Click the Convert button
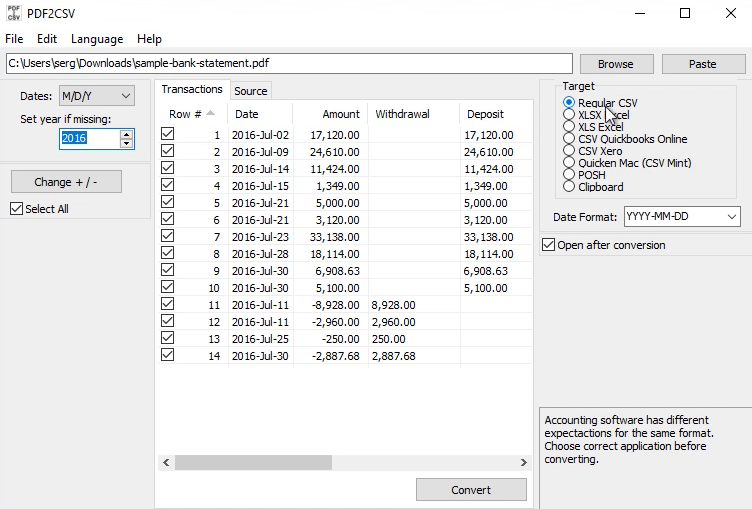The height and width of the screenshot is (509, 752). (x=471, y=490)
